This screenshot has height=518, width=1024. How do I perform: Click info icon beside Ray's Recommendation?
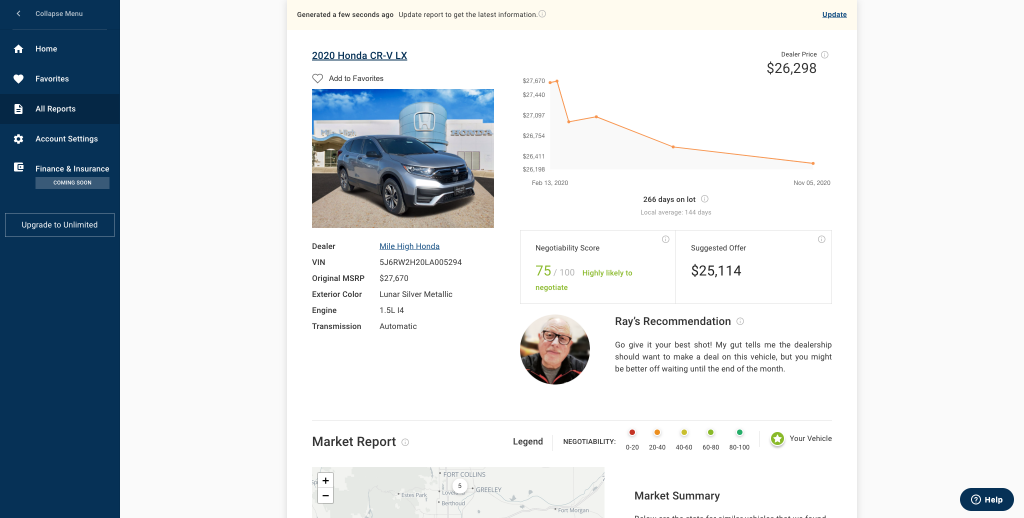(740, 321)
